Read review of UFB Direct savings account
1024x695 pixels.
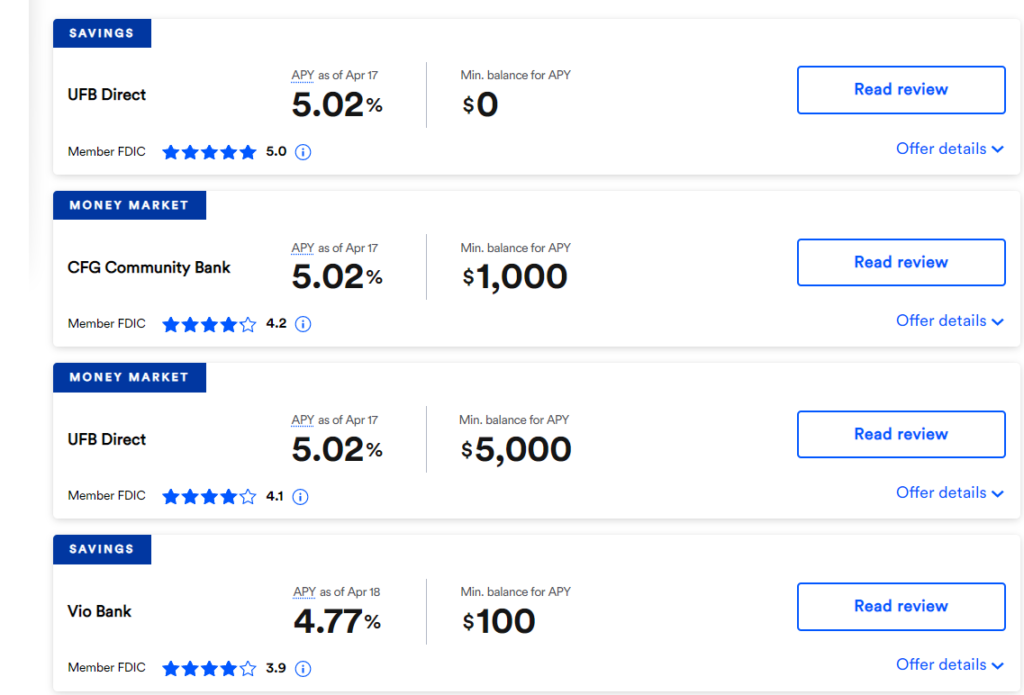(x=900, y=90)
